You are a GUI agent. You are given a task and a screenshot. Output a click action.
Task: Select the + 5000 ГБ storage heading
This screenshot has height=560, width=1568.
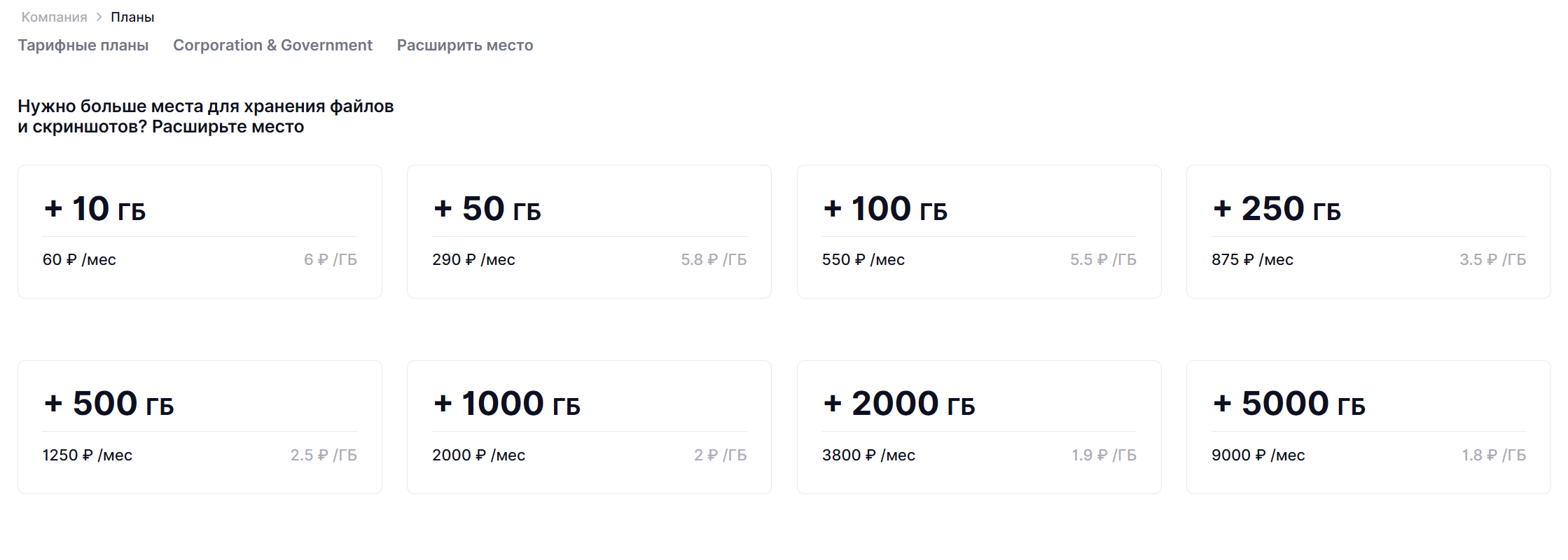[x=1289, y=404]
